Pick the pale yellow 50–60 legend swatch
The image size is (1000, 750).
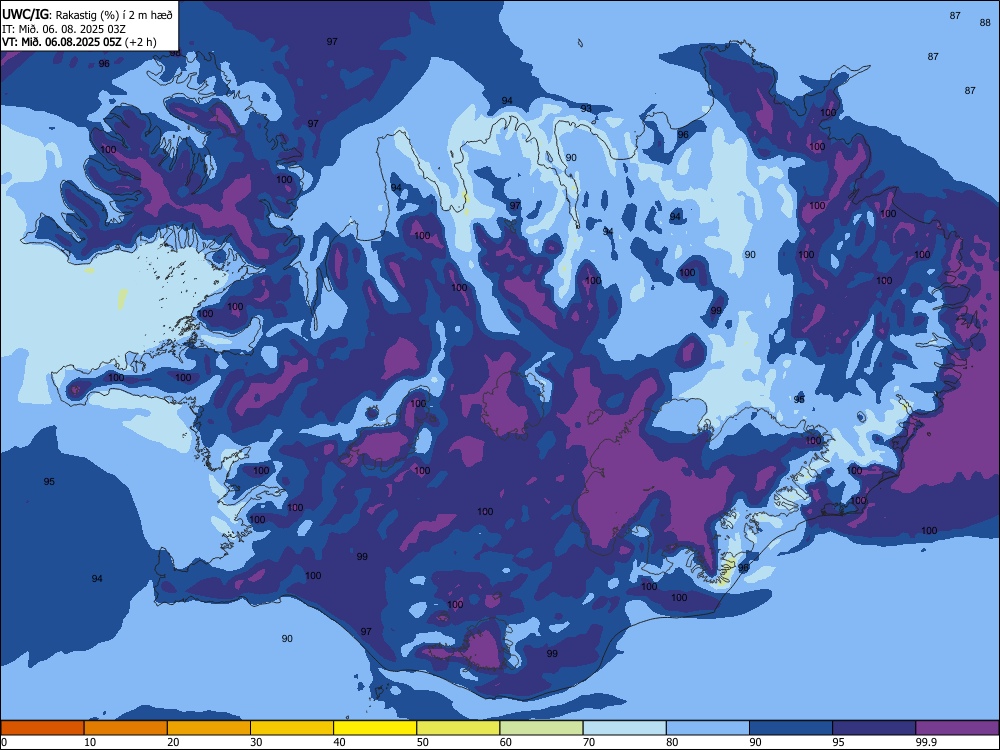click(459, 728)
